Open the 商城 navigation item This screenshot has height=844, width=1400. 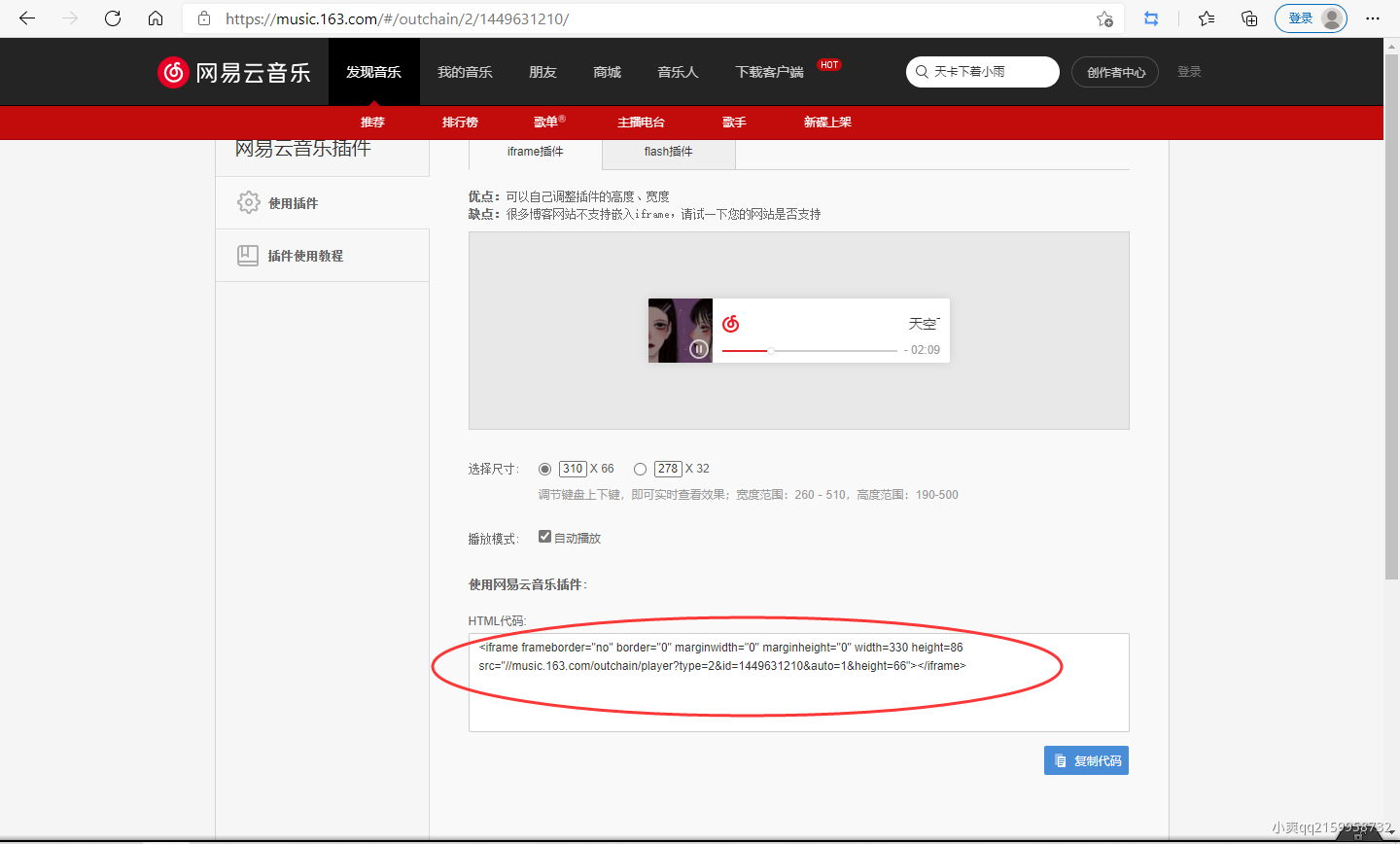click(607, 72)
